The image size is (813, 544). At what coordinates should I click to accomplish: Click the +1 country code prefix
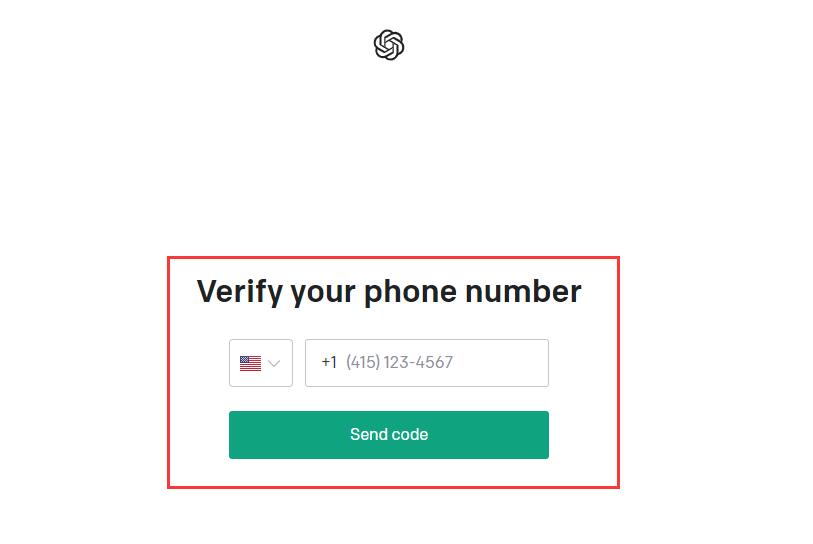pos(329,362)
